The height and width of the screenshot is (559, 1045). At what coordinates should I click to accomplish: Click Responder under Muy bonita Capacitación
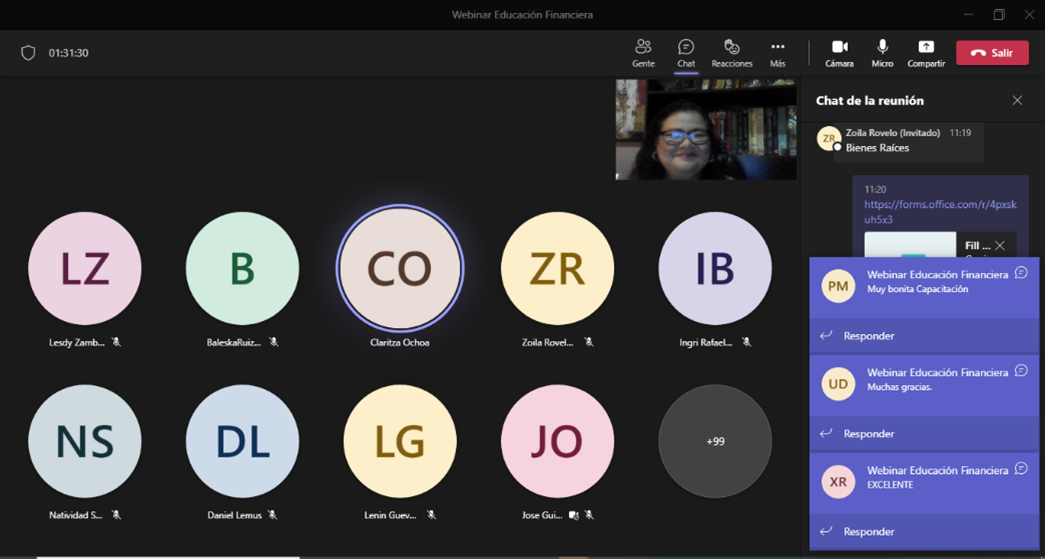[868, 336]
